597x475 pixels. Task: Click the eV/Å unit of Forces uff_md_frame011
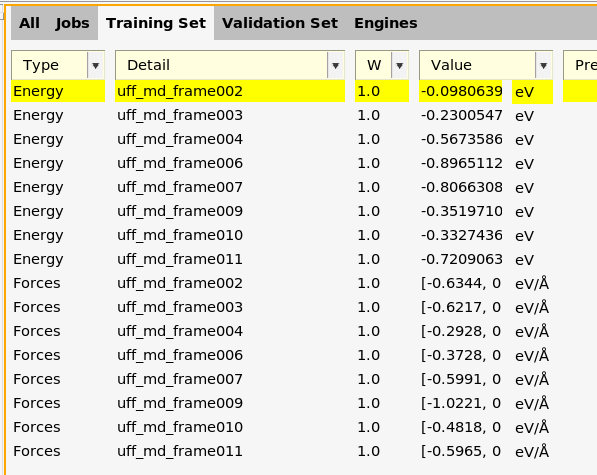point(532,451)
